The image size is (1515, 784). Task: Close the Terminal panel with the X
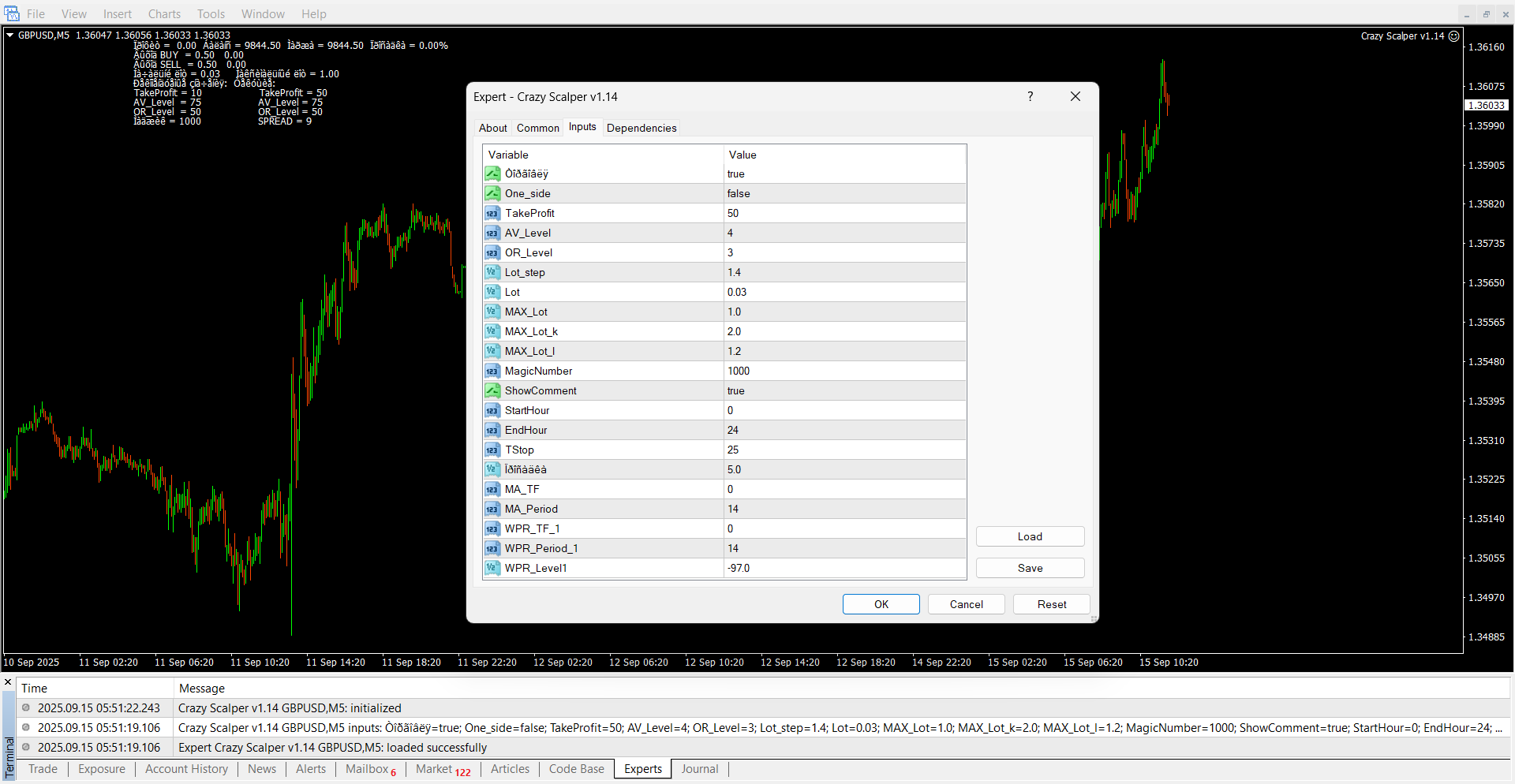[8, 682]
